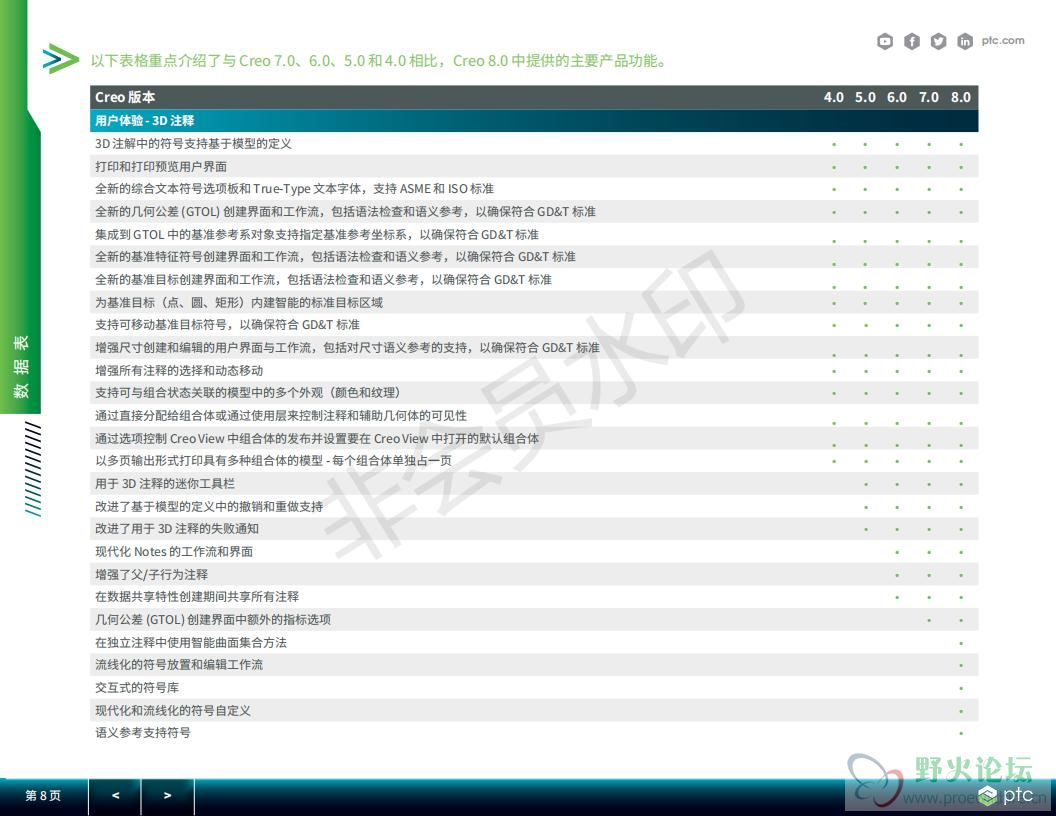Click the 4.0 column header
Screen dimensions: 1056x816
click(834, 97)
